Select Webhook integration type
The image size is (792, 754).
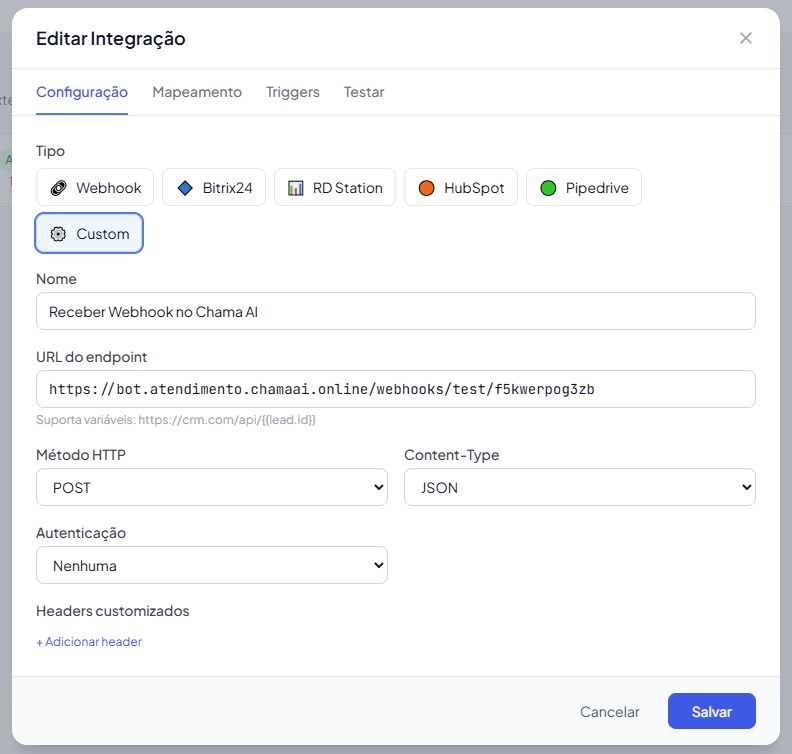(x=95, y=187)
